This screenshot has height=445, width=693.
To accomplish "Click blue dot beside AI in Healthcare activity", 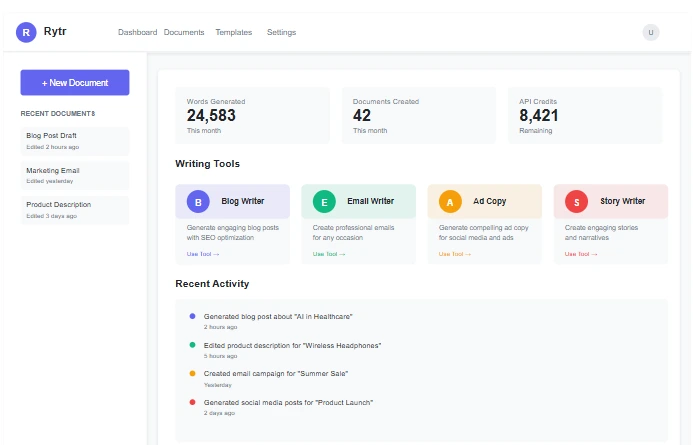I will 192,316.
